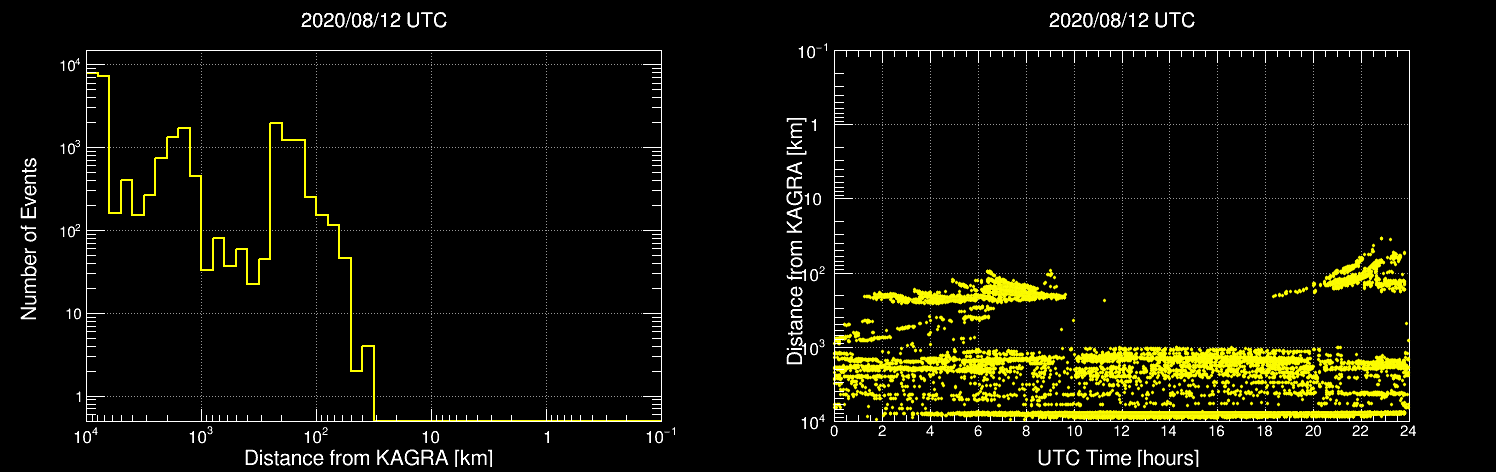Click the 10^2 tick on the scatter plot's y-axis
Image resolution: width=1496 pixels, height=472 pixels.
coord(813,274)
